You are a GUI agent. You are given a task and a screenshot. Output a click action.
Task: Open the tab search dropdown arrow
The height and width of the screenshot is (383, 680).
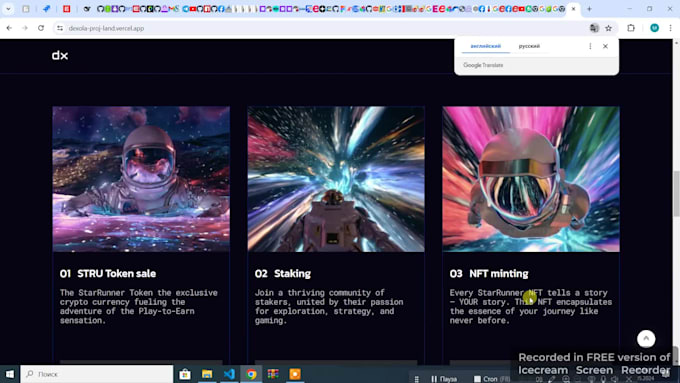point(8,9)
